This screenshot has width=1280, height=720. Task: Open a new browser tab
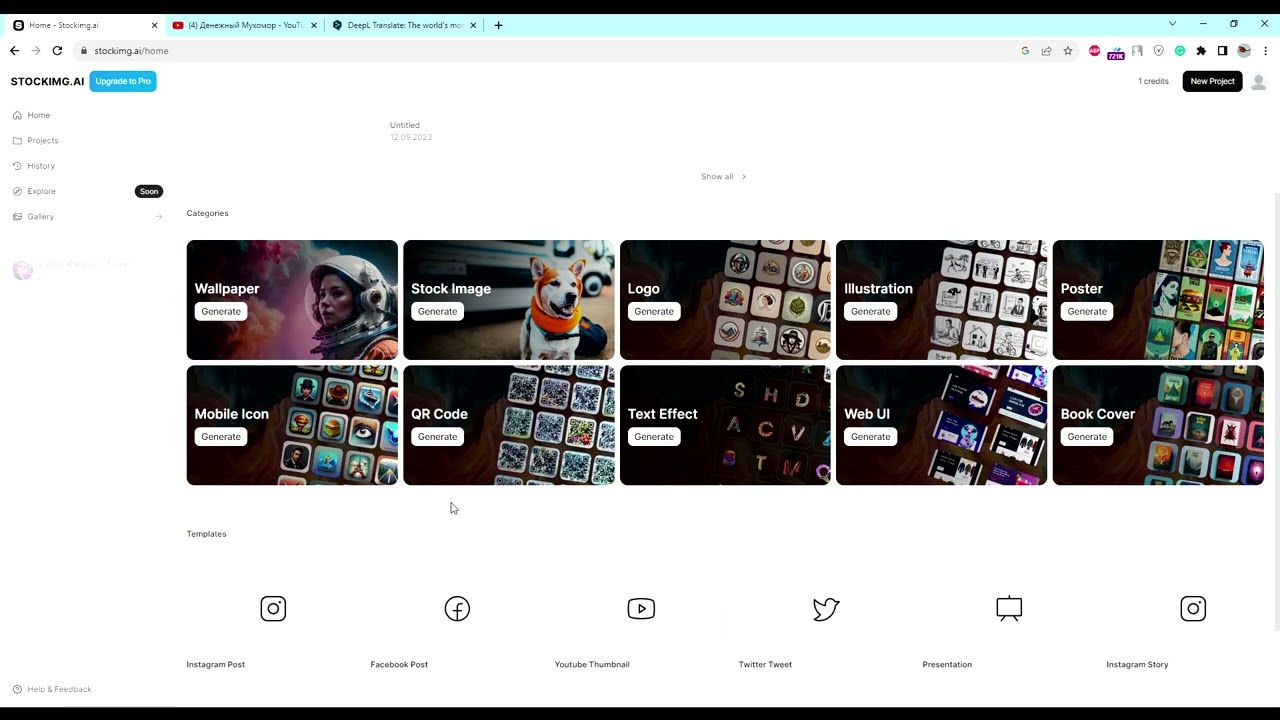click(x=498, y=25)
